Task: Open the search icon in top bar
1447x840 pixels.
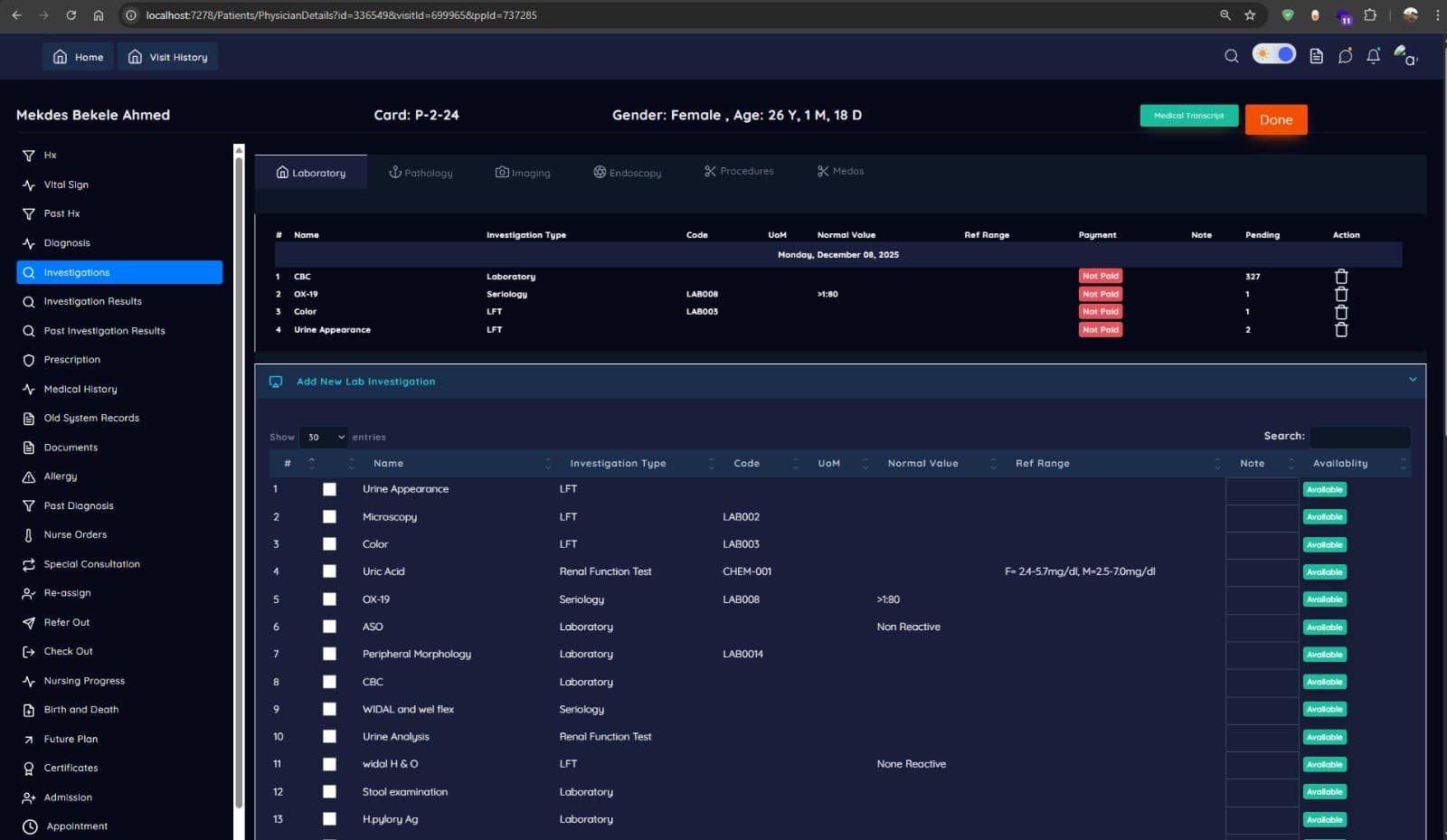Action: click(1231, 56)
